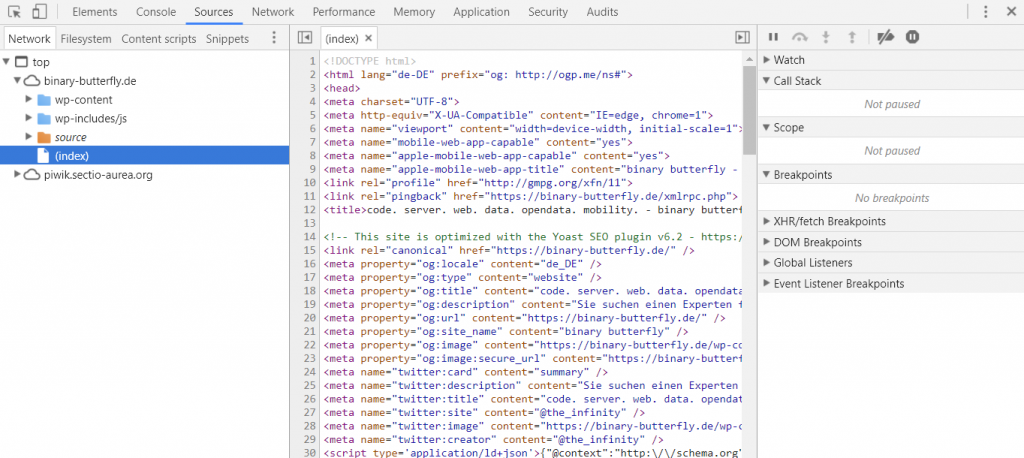The height and width of the screenshot is (458, 1024).
Task: Switch to Content scripts navigator tab
Action: [159, 39]
